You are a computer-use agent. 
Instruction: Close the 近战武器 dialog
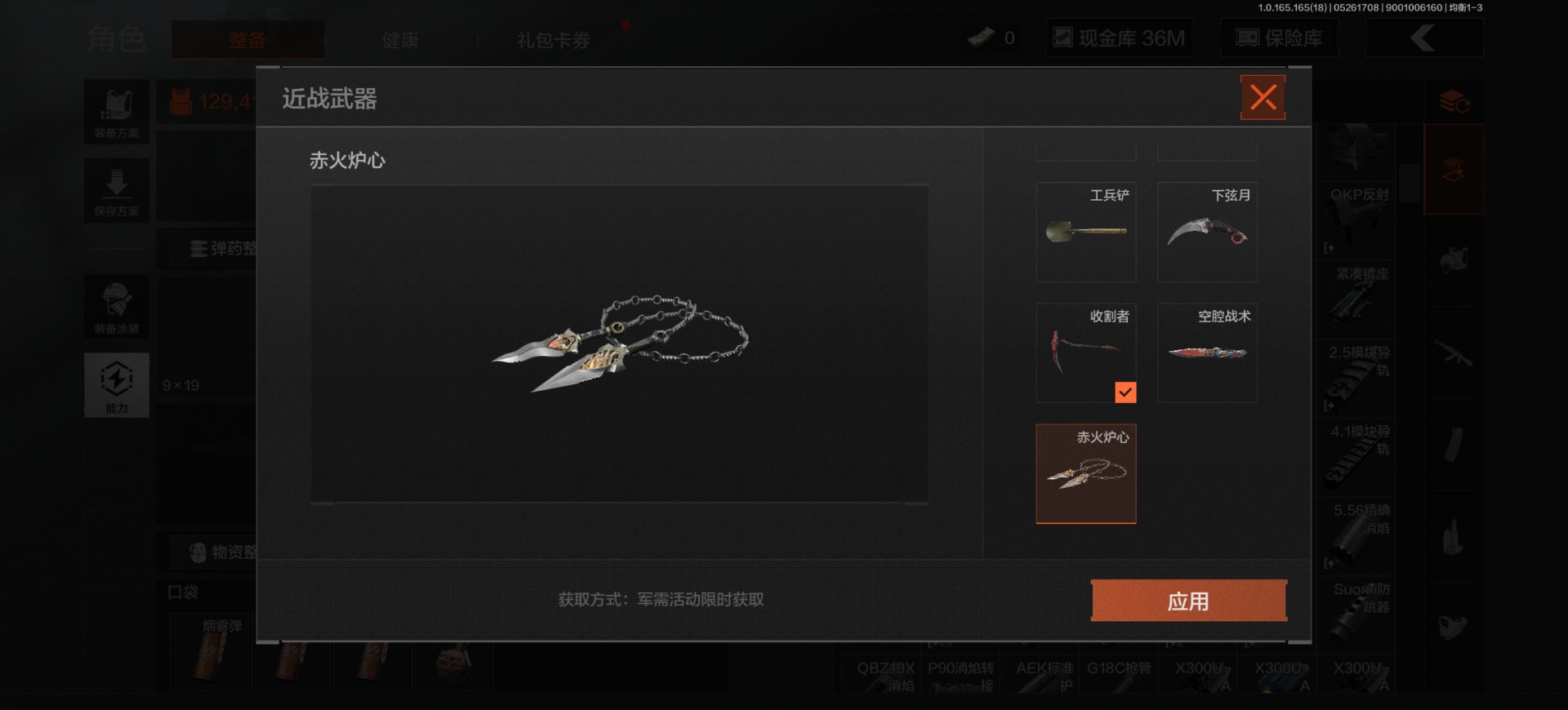click(1263, 97)
